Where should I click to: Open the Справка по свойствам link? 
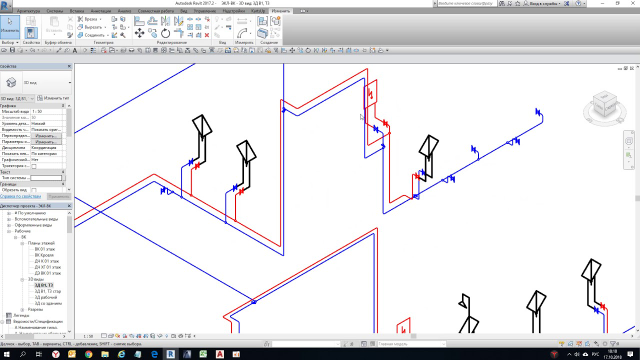pos(20,196)
